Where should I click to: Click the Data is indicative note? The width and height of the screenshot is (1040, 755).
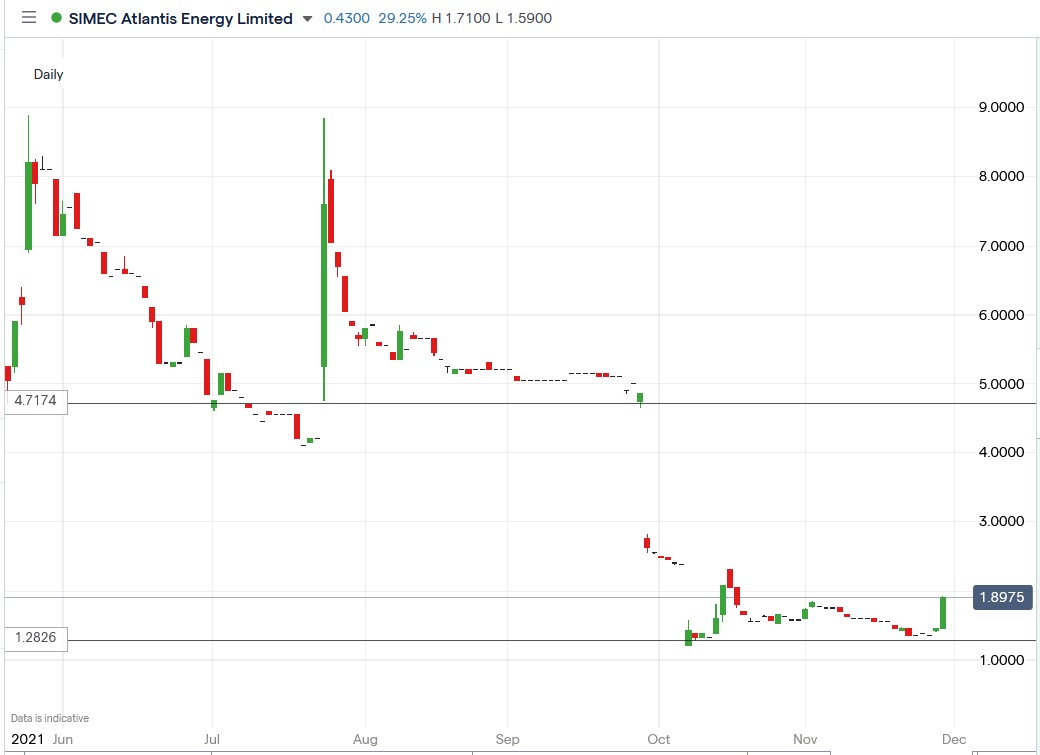click(x=50, y=718)
